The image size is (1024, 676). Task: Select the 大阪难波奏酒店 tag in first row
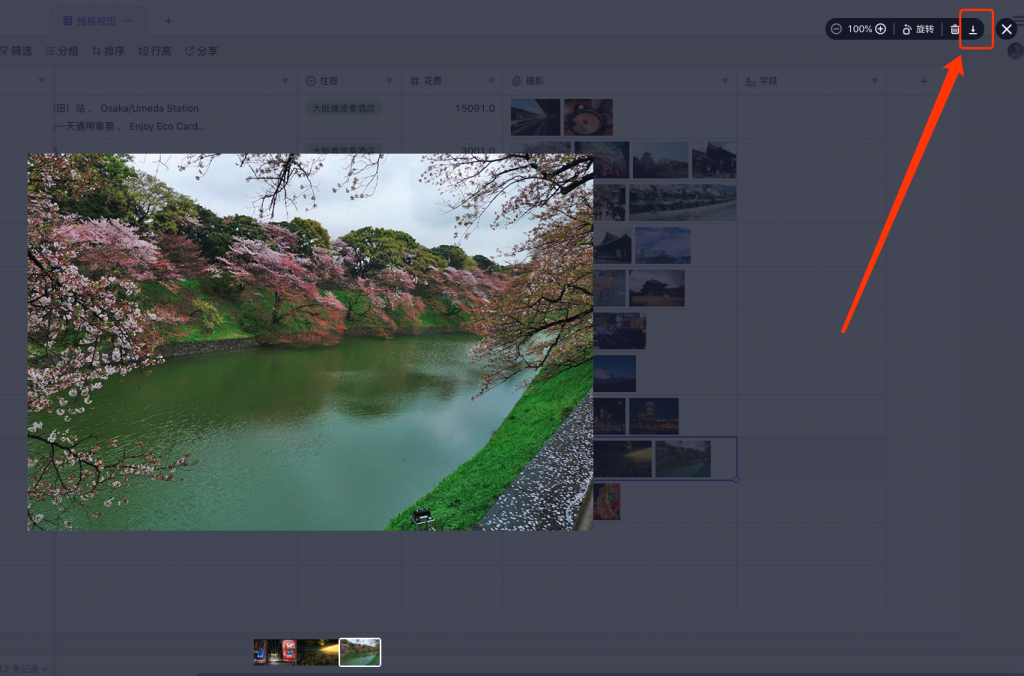(x=344, y=108)
